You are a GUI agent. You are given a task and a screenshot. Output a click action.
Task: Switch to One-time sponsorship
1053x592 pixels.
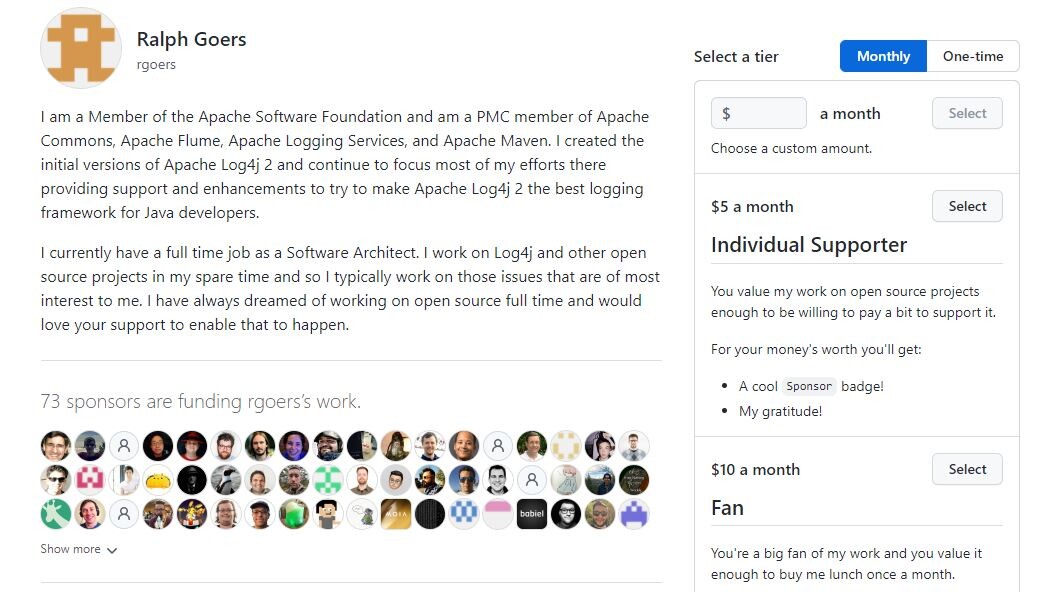(972, 56)
